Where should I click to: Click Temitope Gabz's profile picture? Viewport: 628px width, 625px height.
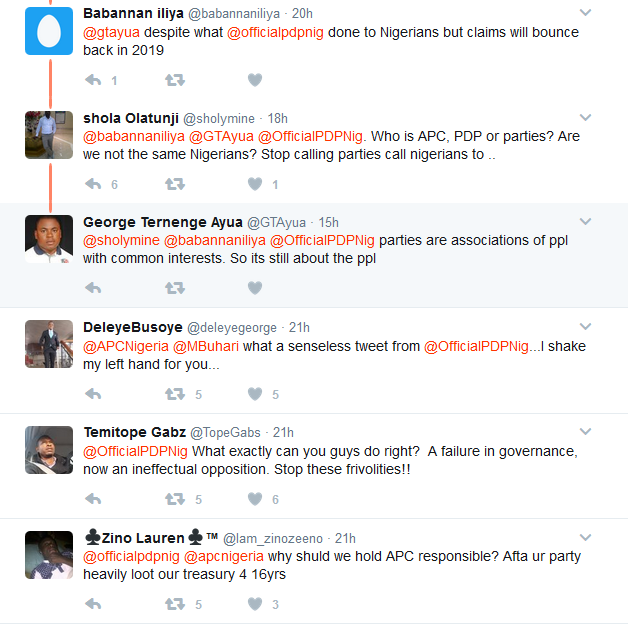49,450
